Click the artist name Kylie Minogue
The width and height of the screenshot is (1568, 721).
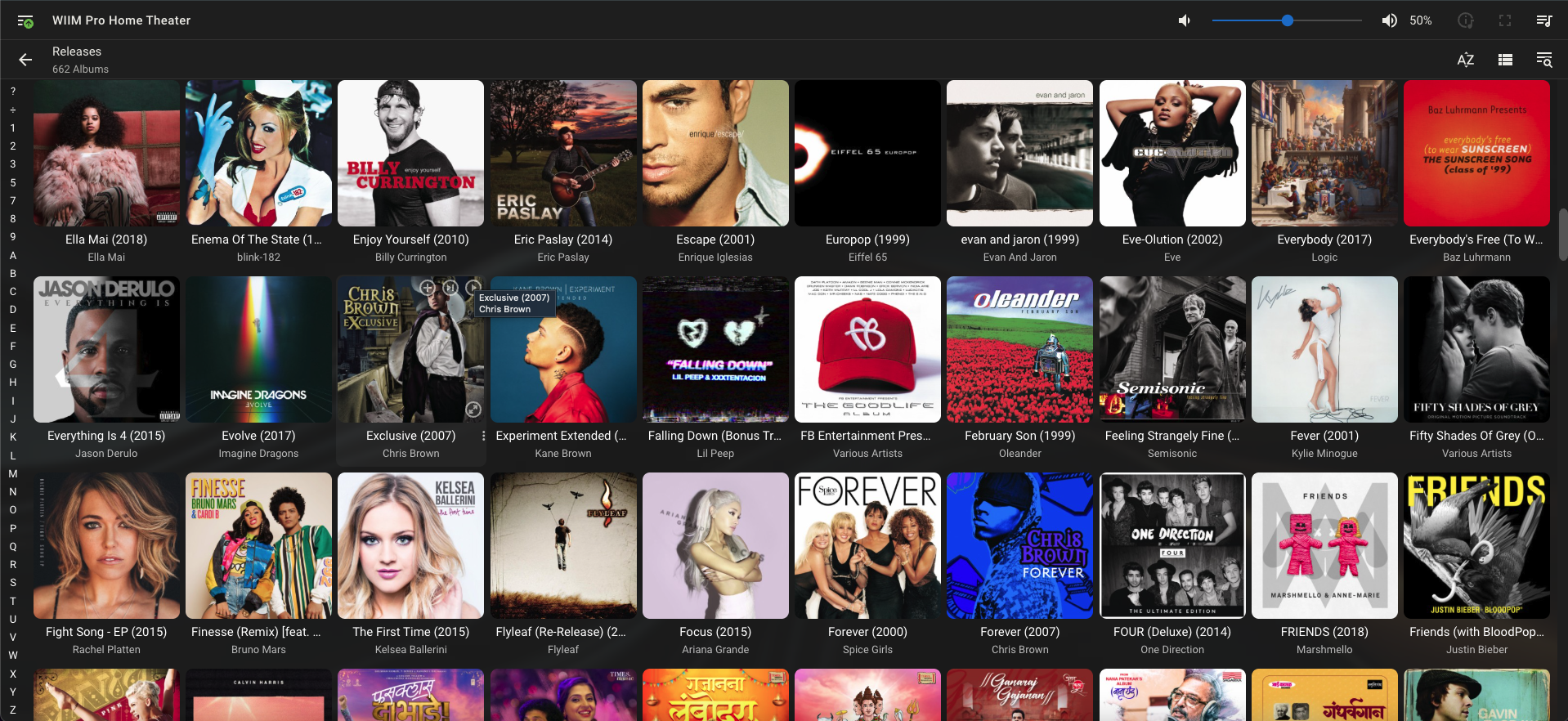click(x=1324, y=454)
